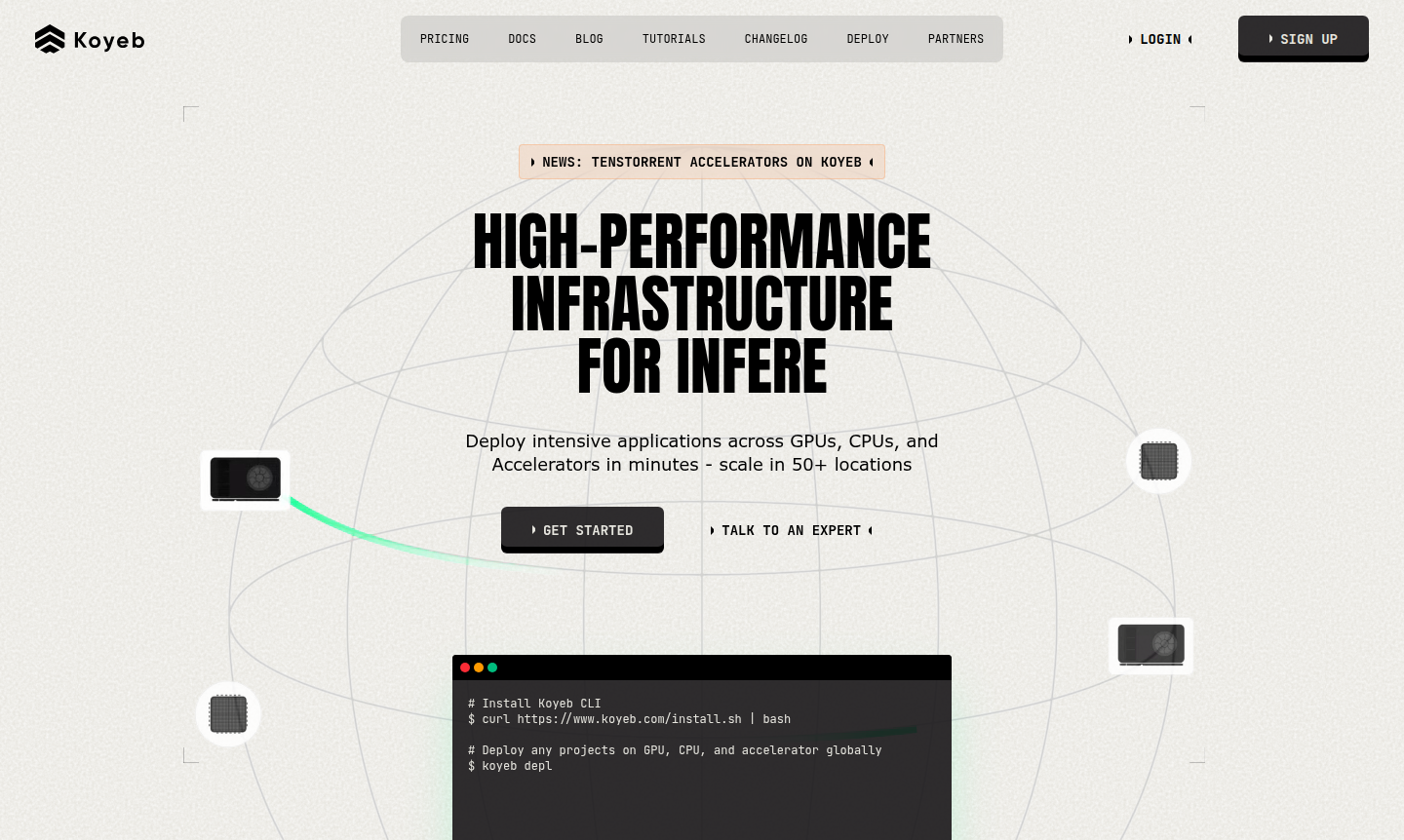The height and width of the screenshot is (840, 1404).
Task: Click the Koyeb logo in the header
Action: click(x=89, y=39)
